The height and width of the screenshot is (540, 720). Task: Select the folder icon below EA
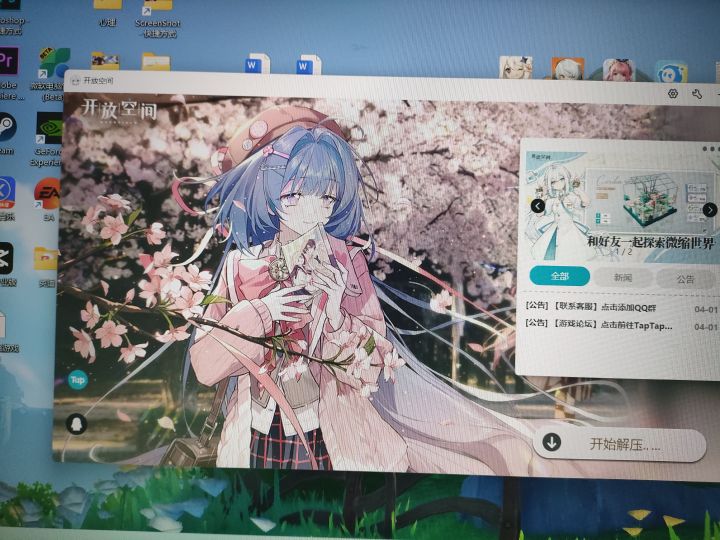click(46, 264)
